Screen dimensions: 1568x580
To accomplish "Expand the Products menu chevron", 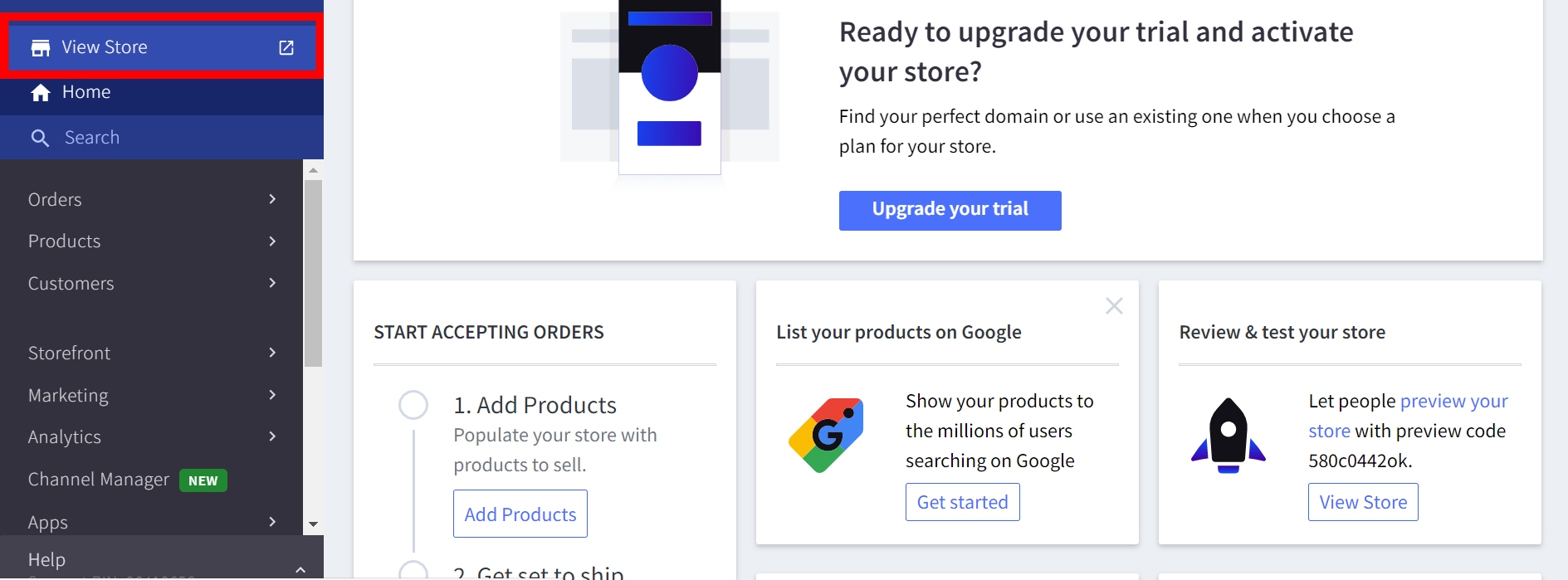I will pyautogui.click(x=272, y=241).
